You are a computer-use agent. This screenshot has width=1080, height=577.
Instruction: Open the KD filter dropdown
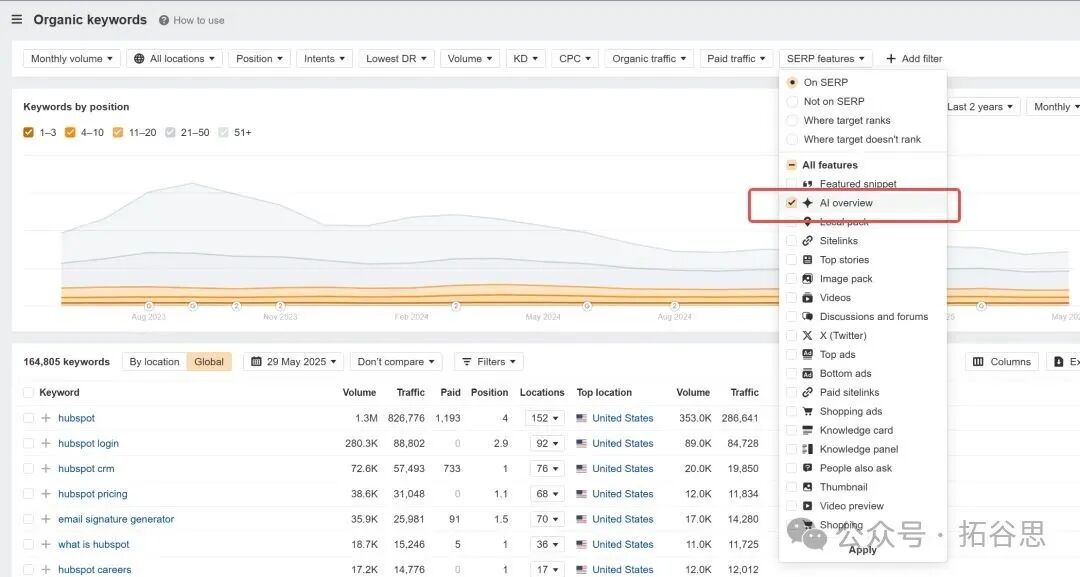point(525,59)
